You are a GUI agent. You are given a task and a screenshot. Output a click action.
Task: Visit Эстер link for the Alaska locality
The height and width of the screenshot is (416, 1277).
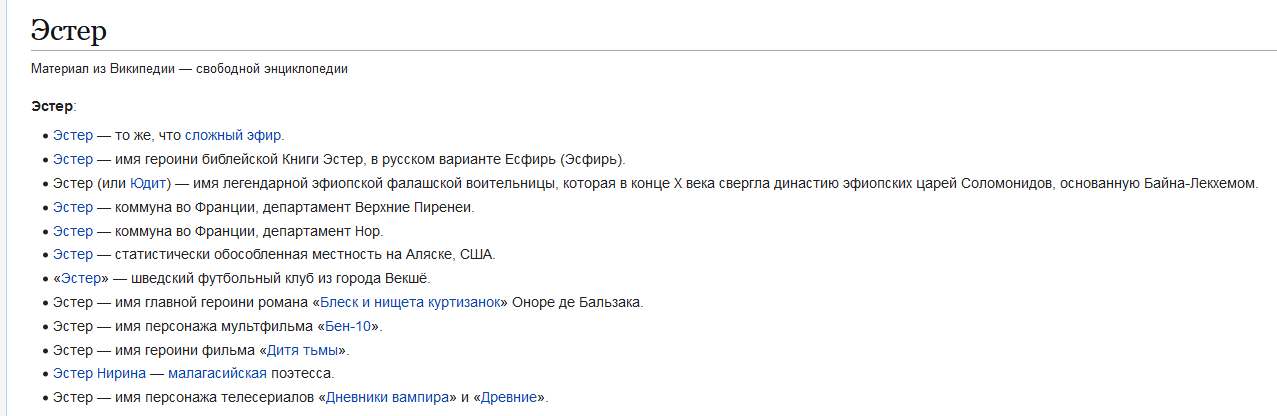[72, 255]
